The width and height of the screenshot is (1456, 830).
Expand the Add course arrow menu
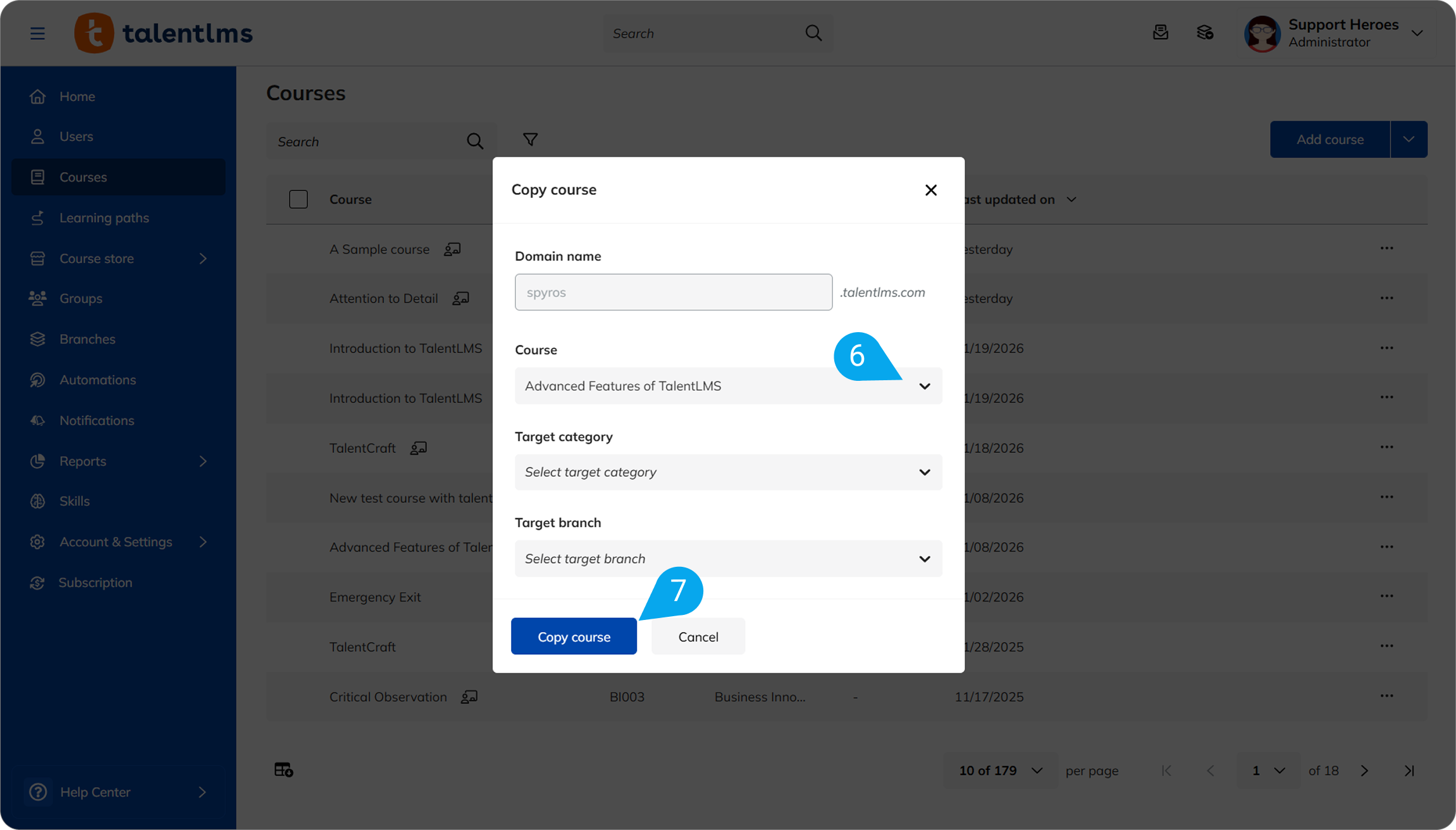click(x=1409, y=139)
